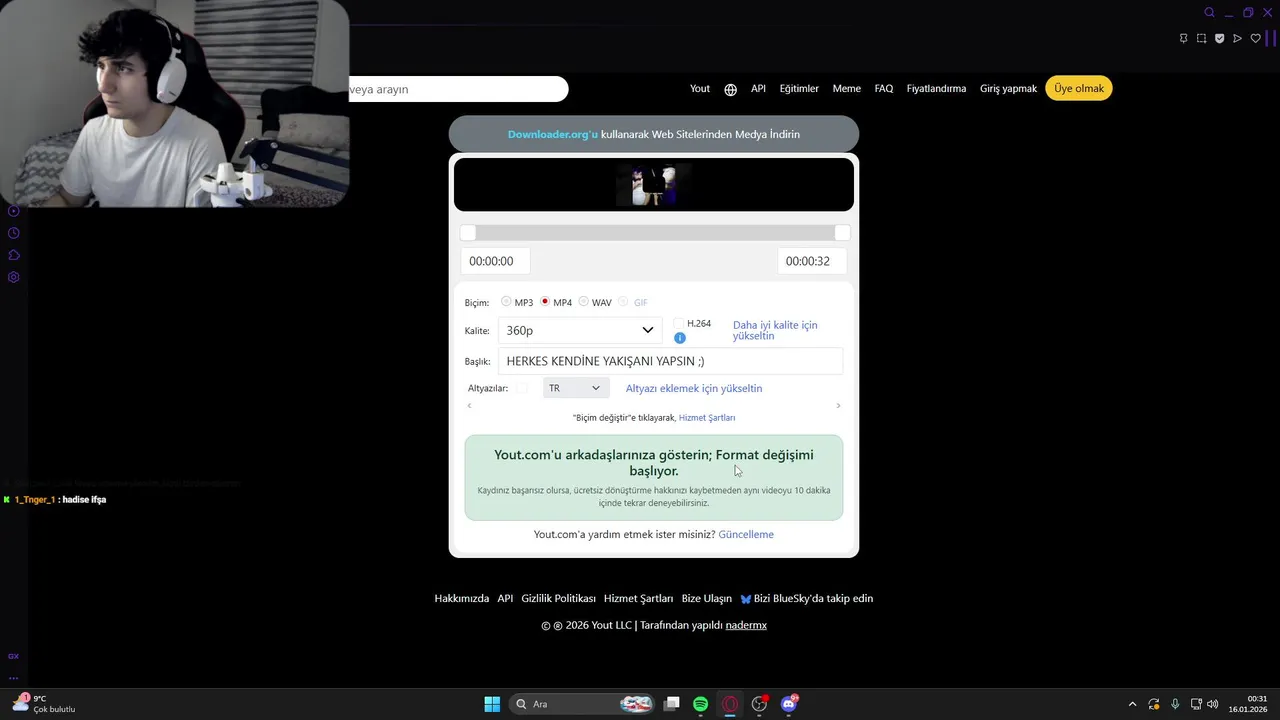Open the Eğitimler navbar item
This screenshot has height=720, width=1280.
click(x=799, y=89)
